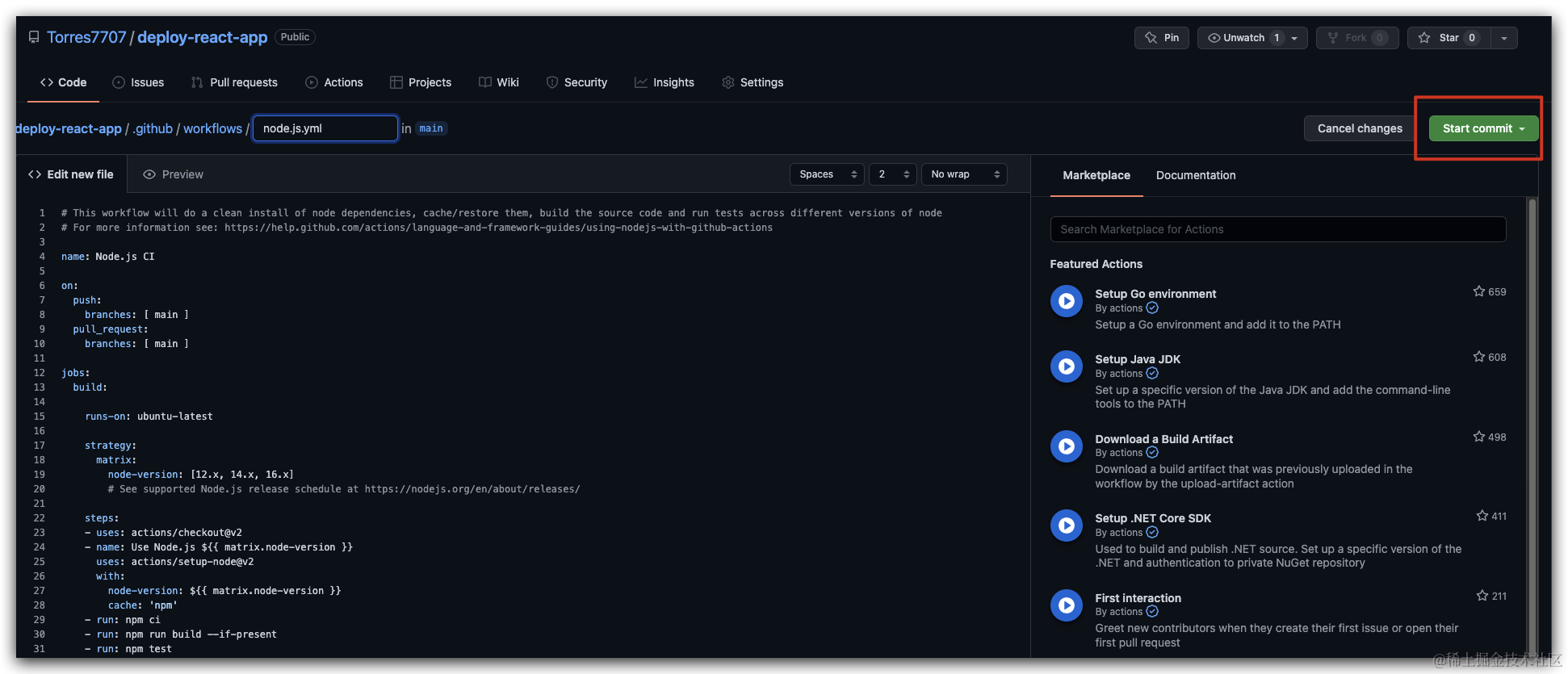Click the deploy-react-app breadcrumb link
This screenshot has height=674, width=1568.
pos(69,128)
